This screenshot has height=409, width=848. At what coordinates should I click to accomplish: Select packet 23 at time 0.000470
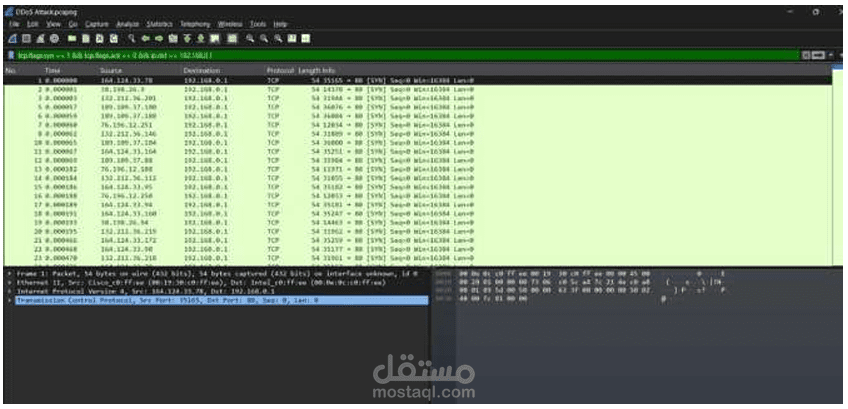(x=418, y=257)
